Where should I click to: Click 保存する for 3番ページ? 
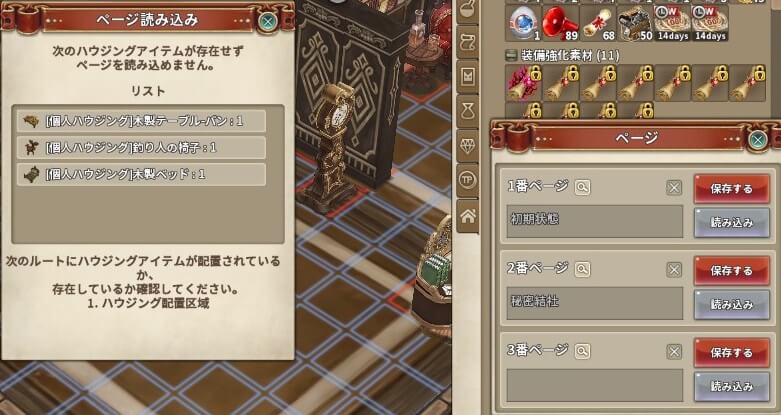[732, 353]
